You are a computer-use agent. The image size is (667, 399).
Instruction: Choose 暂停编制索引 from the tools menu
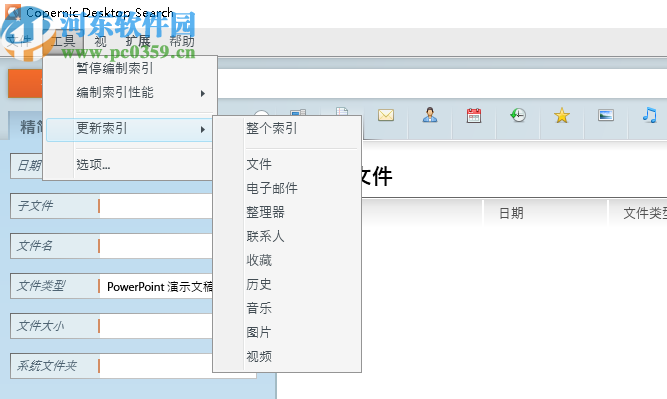[x=130, y=68]
